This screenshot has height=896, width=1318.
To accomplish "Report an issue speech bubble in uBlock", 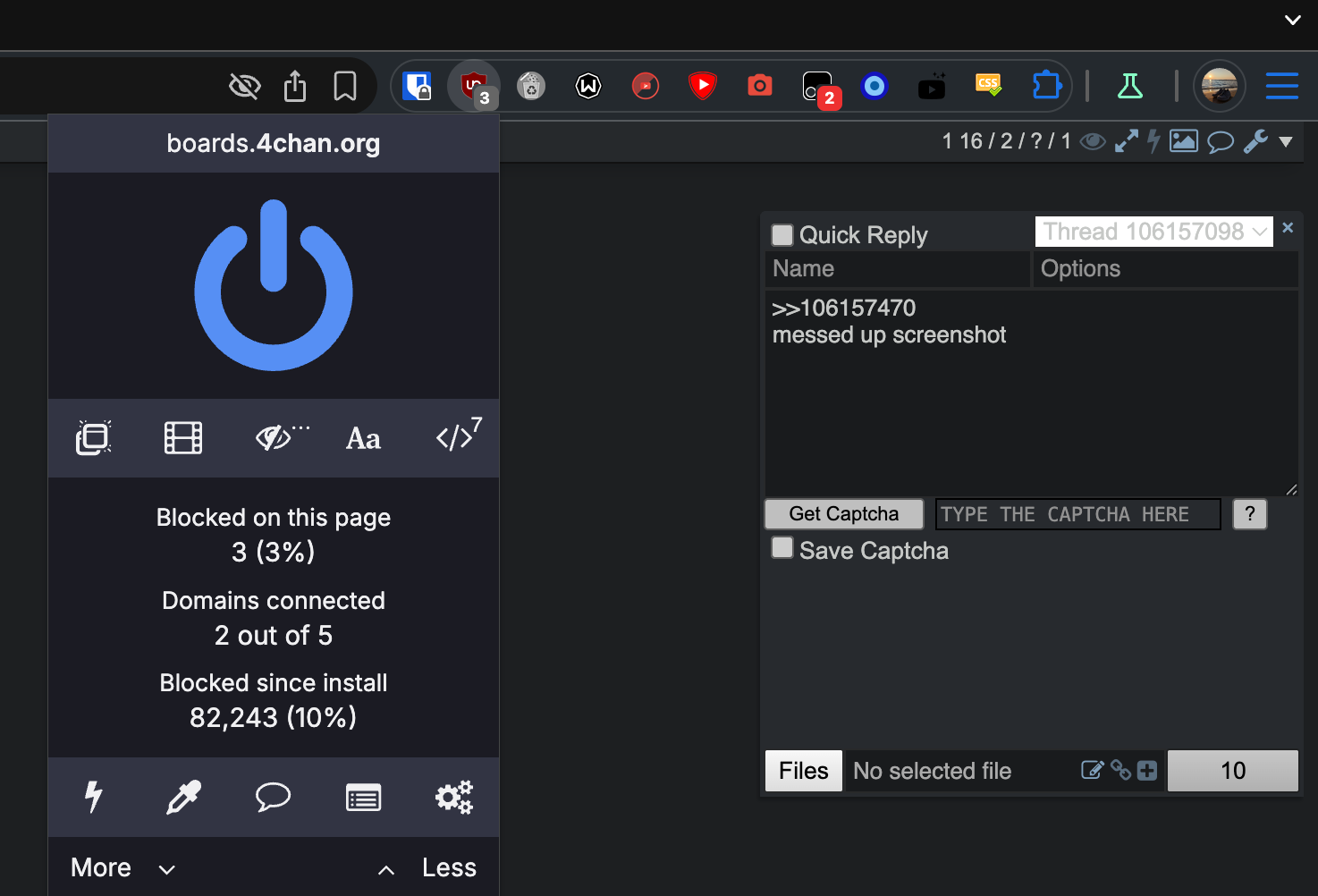I will coord(273,797).
